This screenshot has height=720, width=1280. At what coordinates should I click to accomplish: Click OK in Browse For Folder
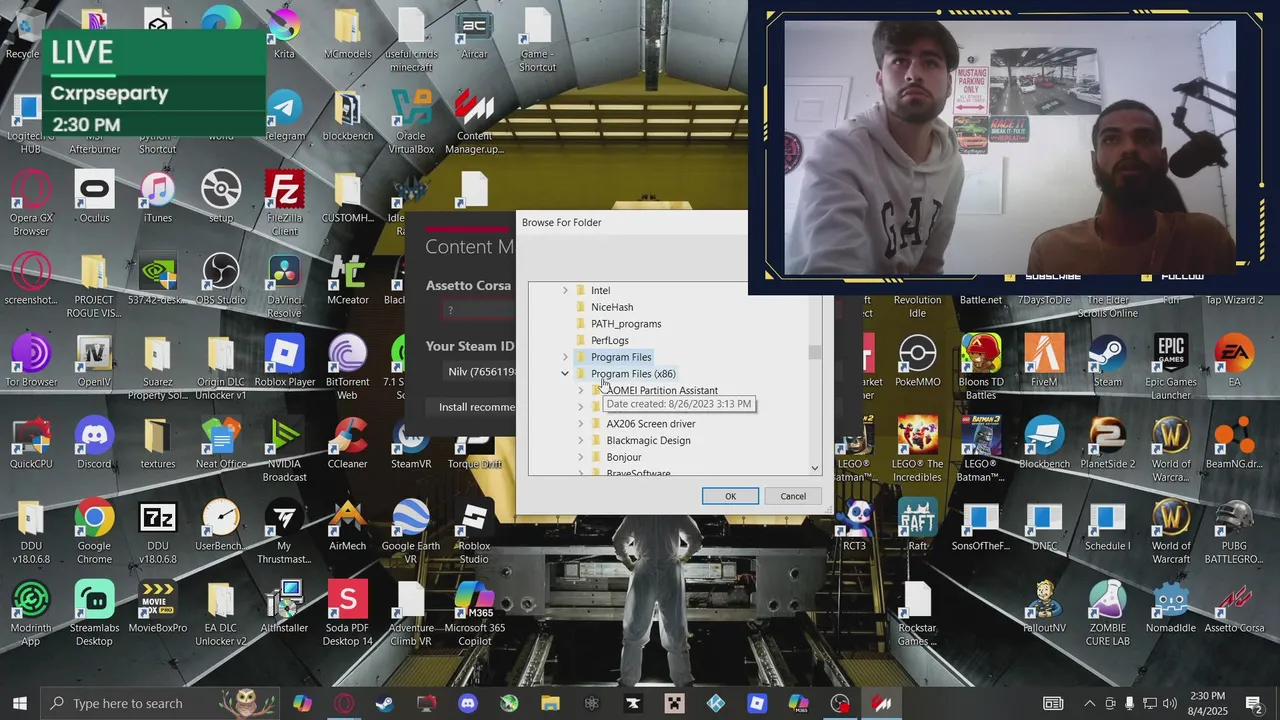pyautogui.click(x=730, y=496)
